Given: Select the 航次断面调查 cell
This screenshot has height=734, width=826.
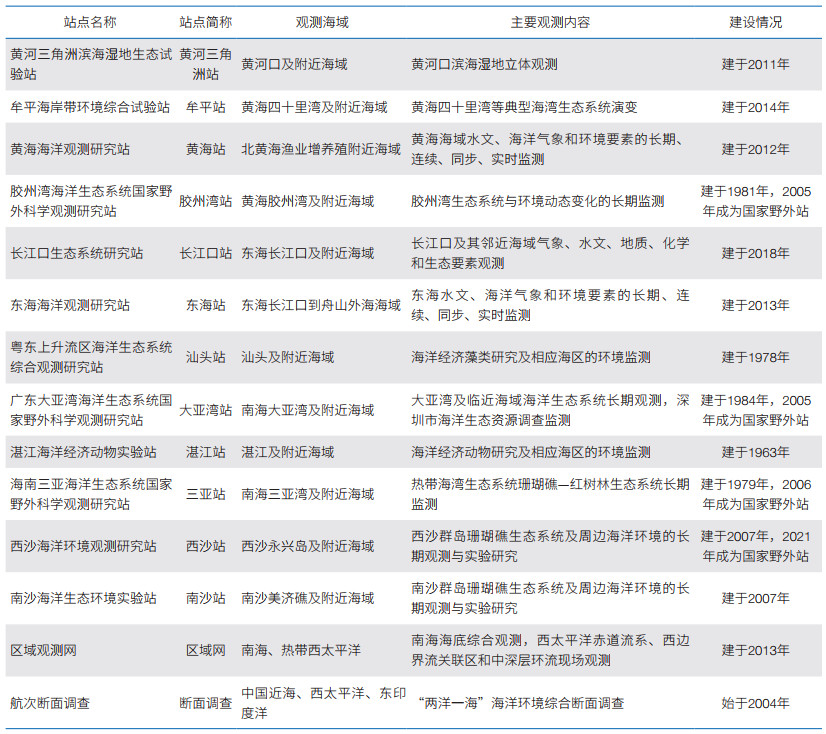Looking at the screenshot, I should point(50,703).
